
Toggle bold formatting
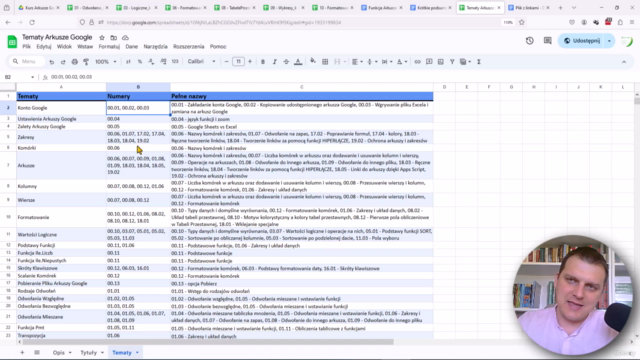(263, 62)
